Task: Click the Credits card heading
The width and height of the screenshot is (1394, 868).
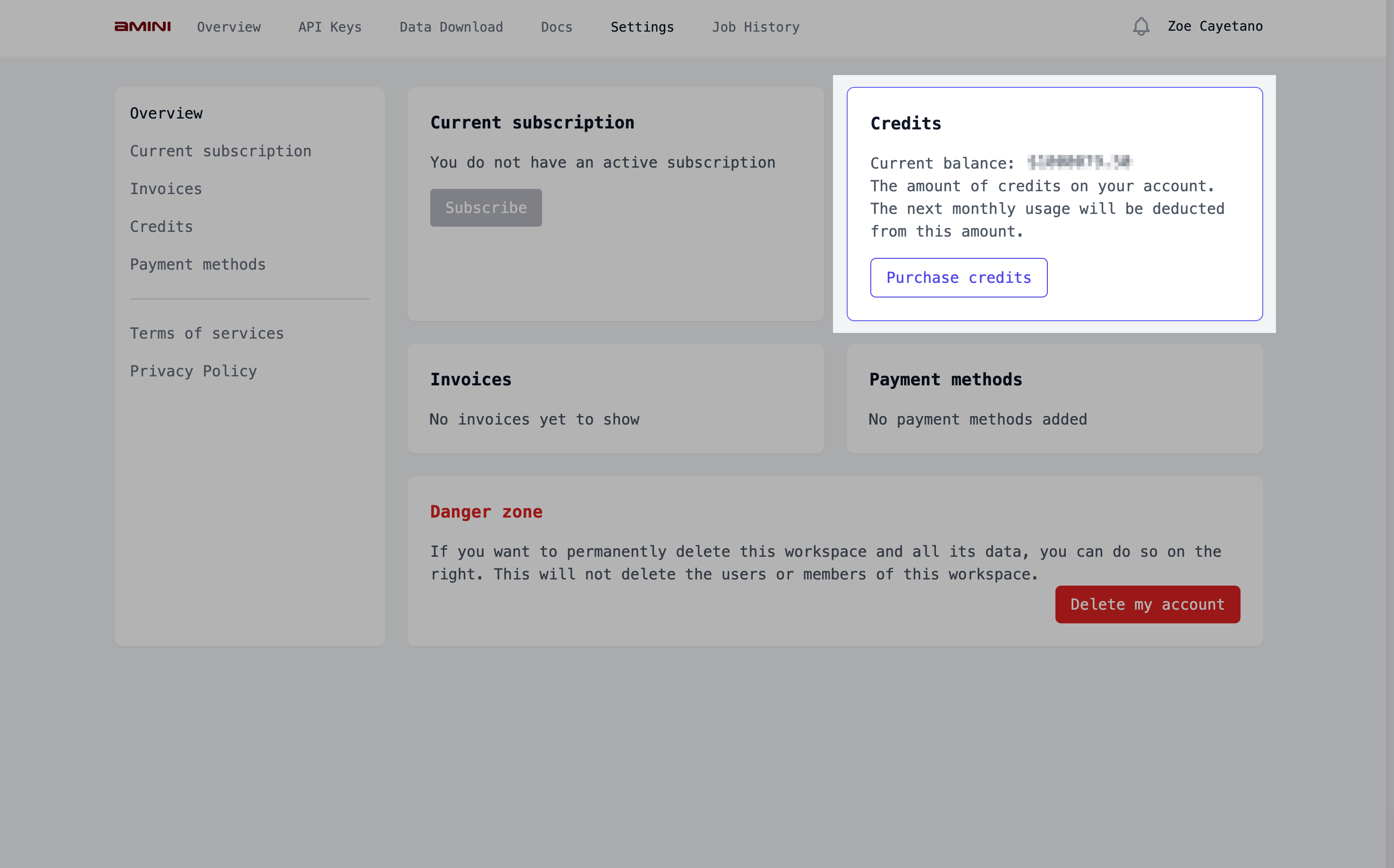Action: [x=906, y=123]
